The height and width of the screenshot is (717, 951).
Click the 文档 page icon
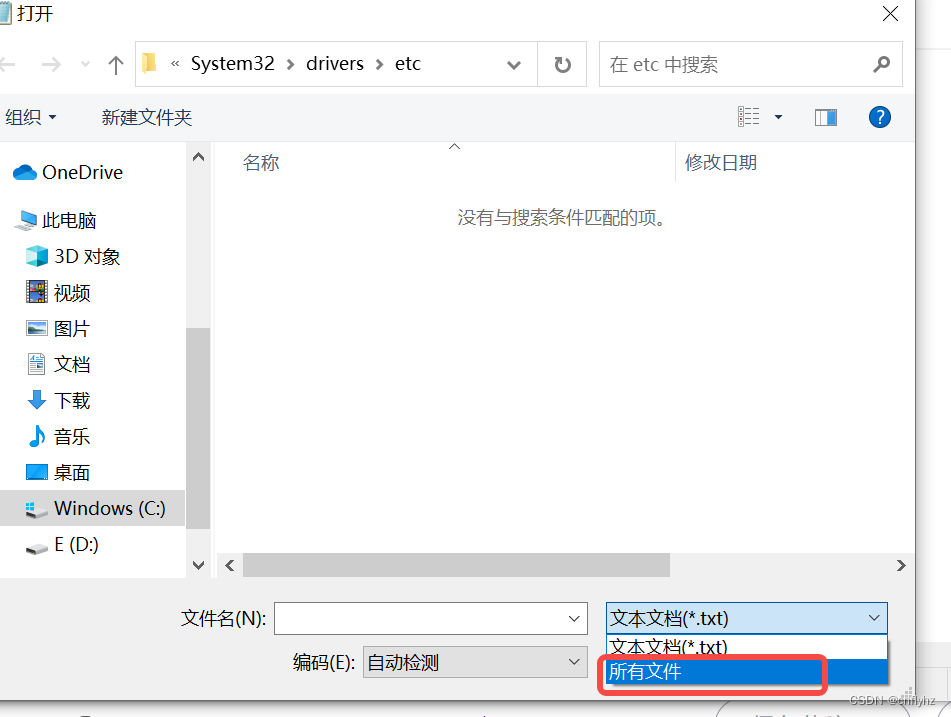tap(36, 364)
